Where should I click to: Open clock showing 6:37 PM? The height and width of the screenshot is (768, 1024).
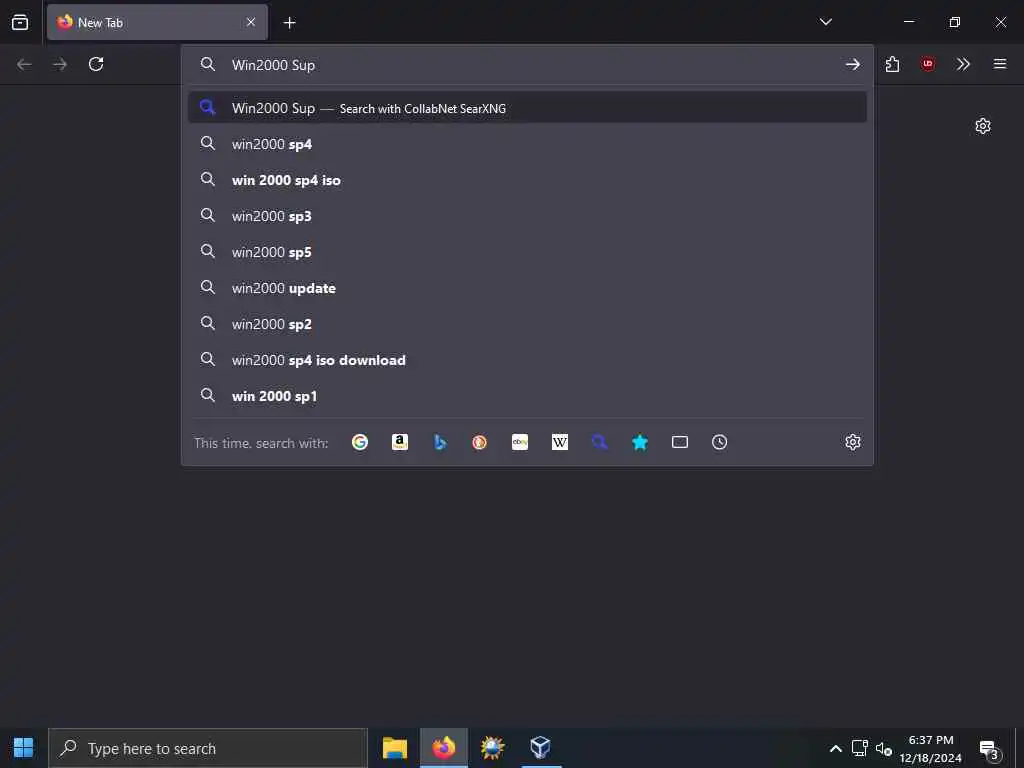point(931,748)
